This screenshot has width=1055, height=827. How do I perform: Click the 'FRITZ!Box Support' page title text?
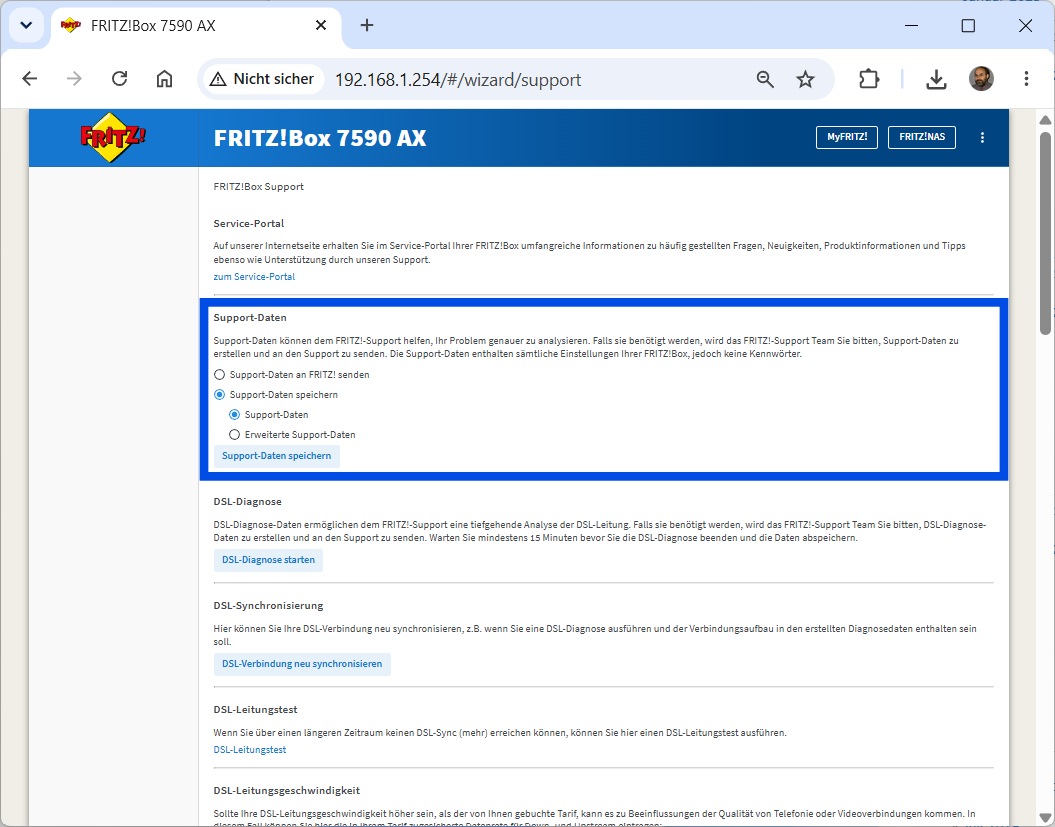(x=258, y=187)
